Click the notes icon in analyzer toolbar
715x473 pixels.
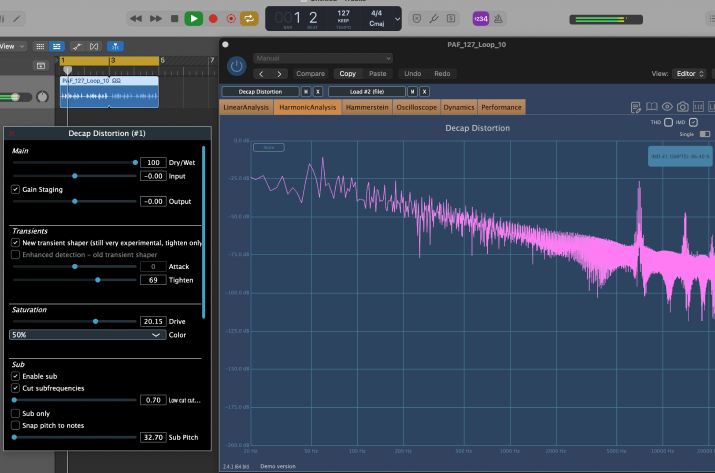click(636, 107)
